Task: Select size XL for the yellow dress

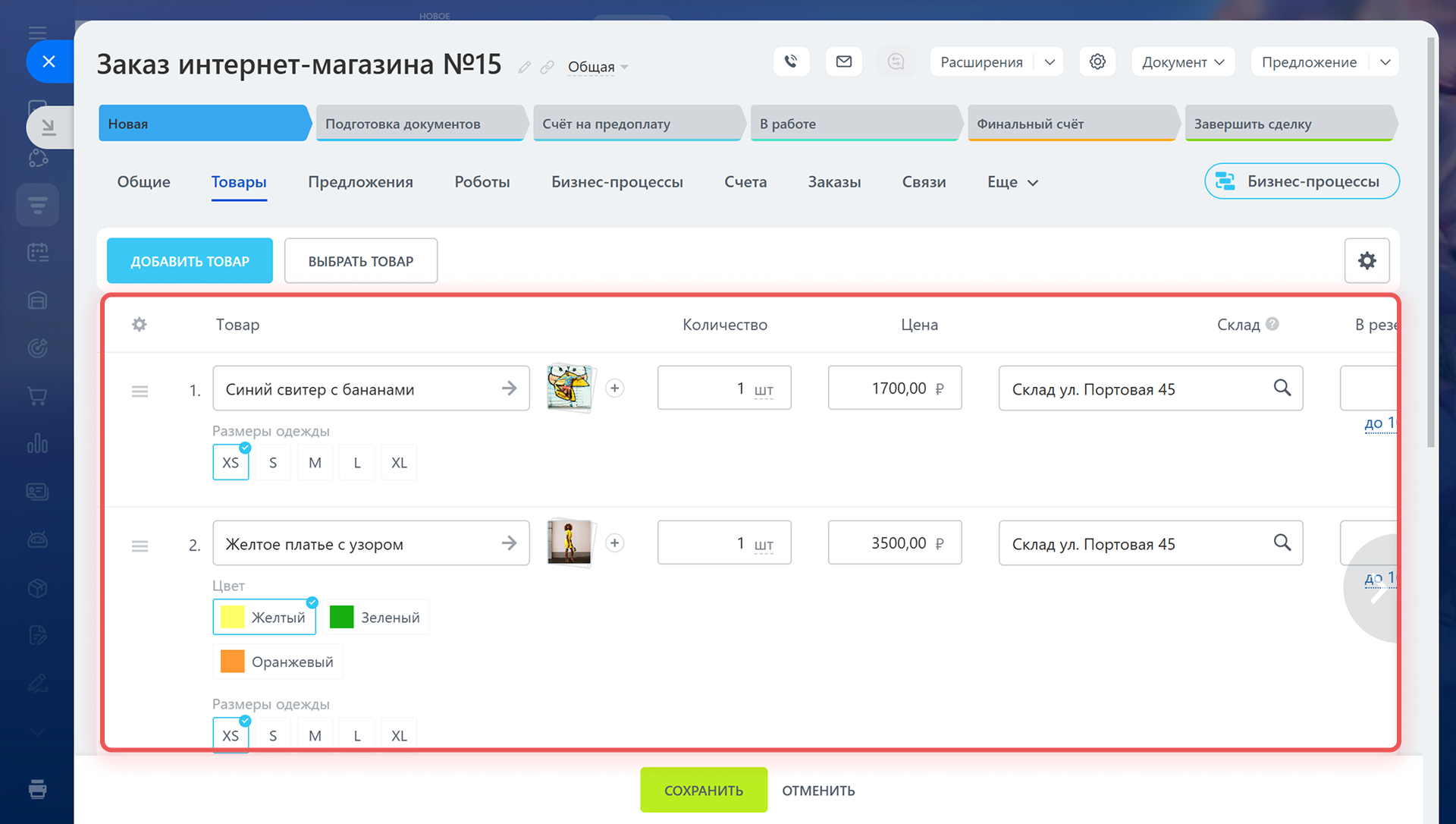Action: pos(399,736)
